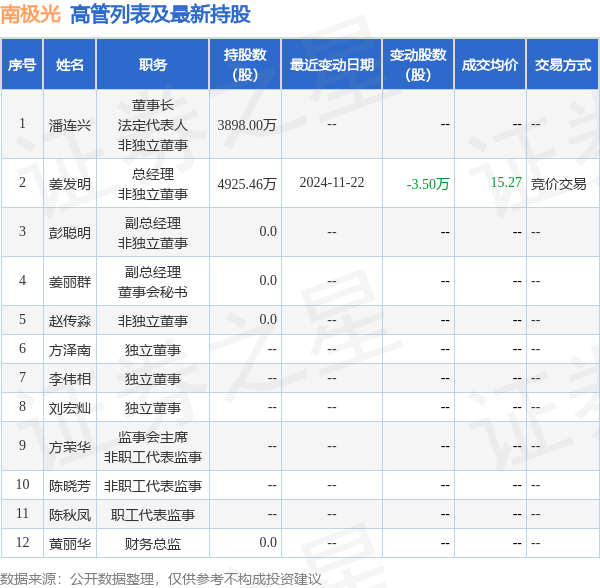The width and height of the screenshot is (600, 588).
Task: Select the 15.27 average price value
Action: [x=506, y=182]
